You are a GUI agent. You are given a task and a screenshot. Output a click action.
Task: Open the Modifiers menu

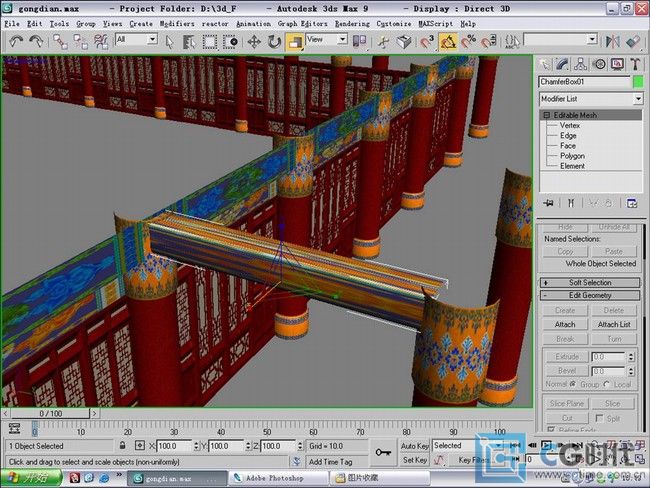[x=177, y=24]
